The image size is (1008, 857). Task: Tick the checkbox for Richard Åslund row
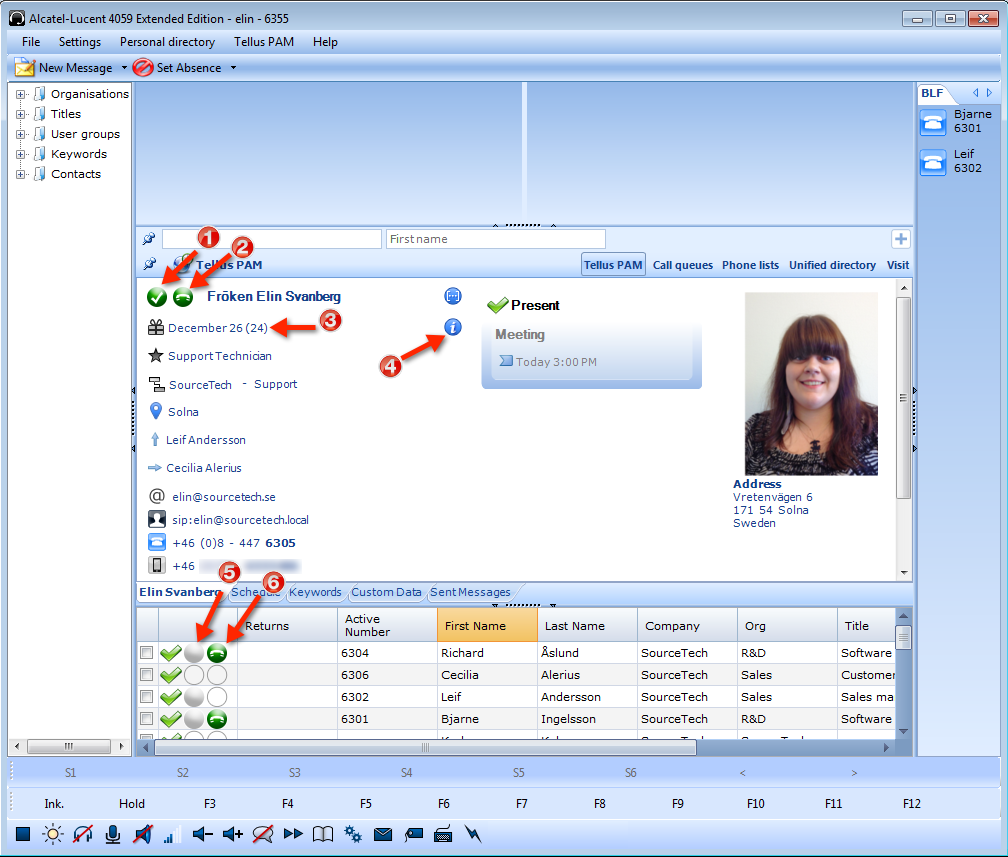click(147, 653)
